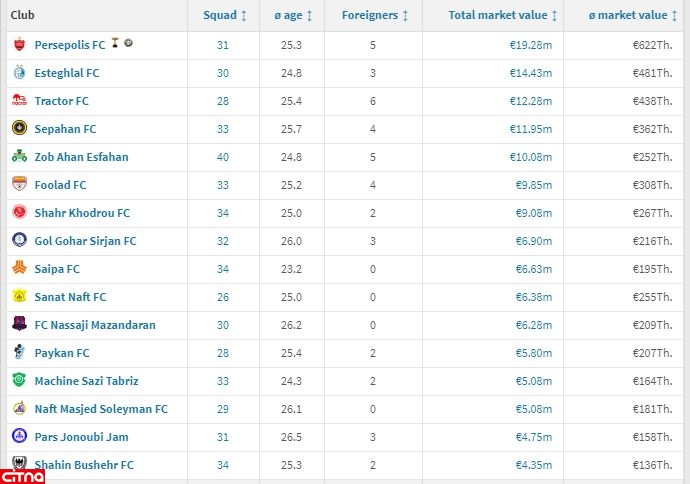Screen dimensions: 690x484
Task: Click the trophy icon beside Persepolis FC
Action: [116, 44]
